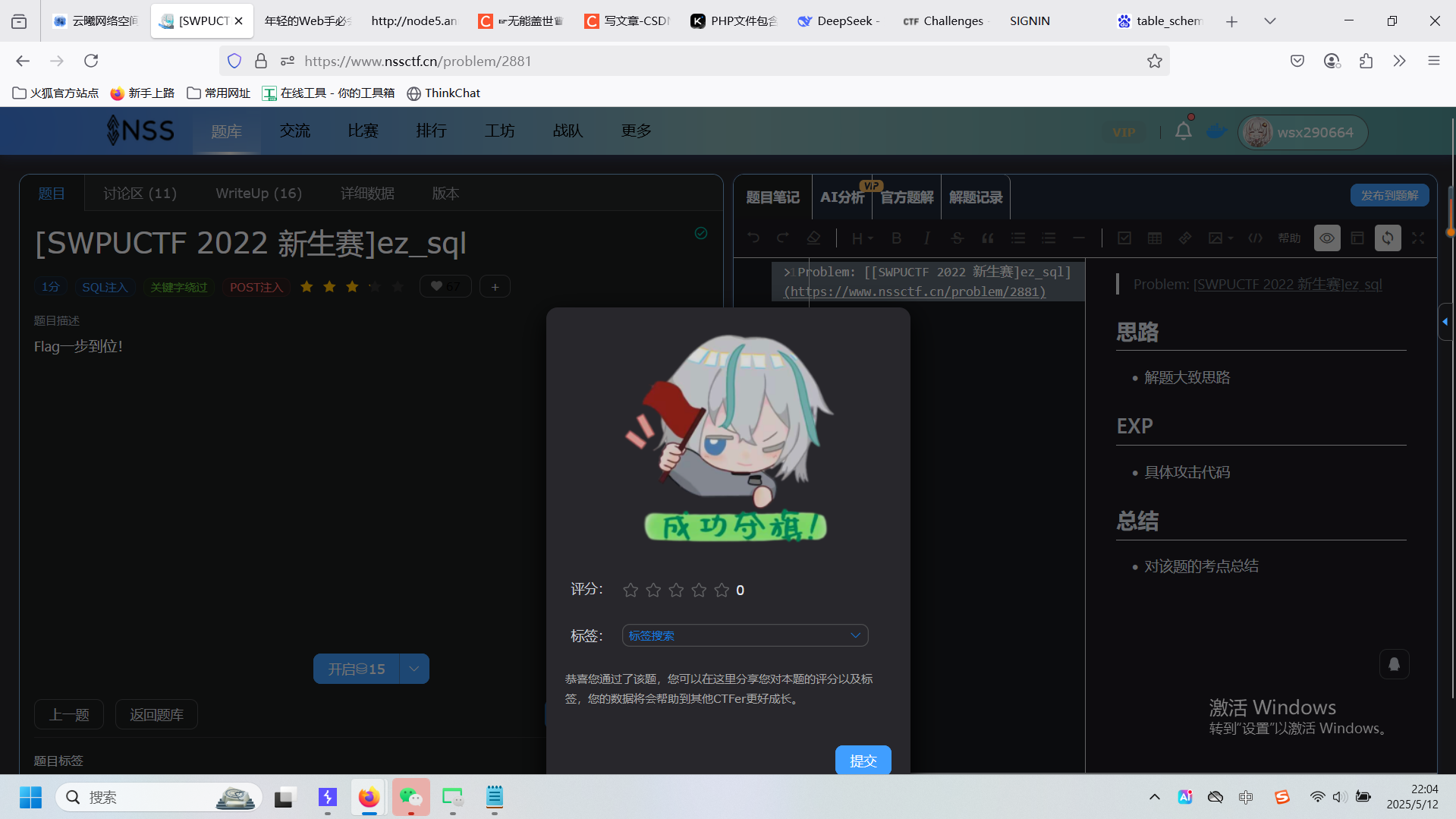Screen dimensions: 1456x819
Task: Toggle editor fullscreen icon
Action: pyautogui.click(x=1418, y=238)
